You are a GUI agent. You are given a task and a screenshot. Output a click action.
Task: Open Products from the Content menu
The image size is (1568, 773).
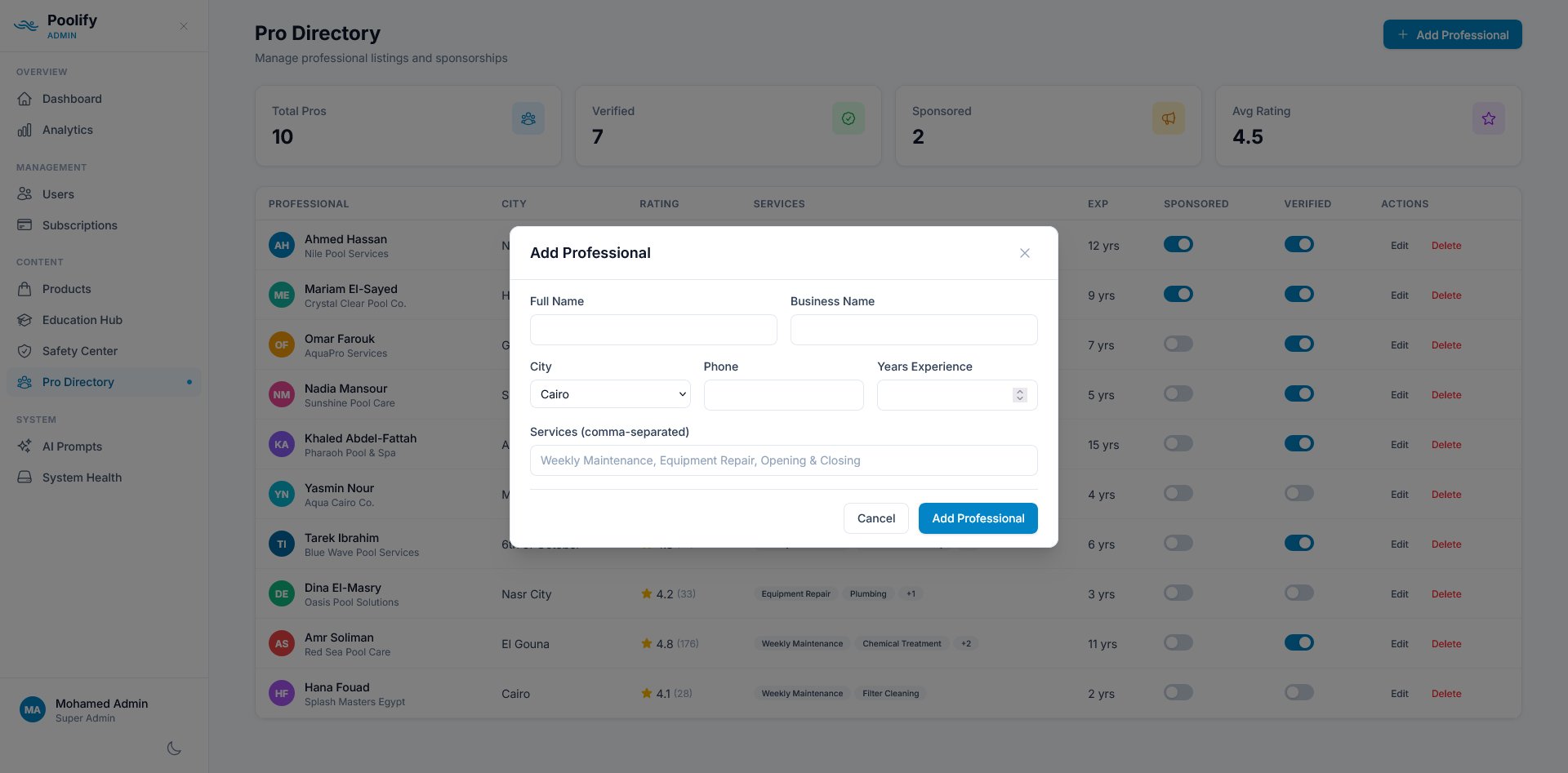click(x=66, y=288)
